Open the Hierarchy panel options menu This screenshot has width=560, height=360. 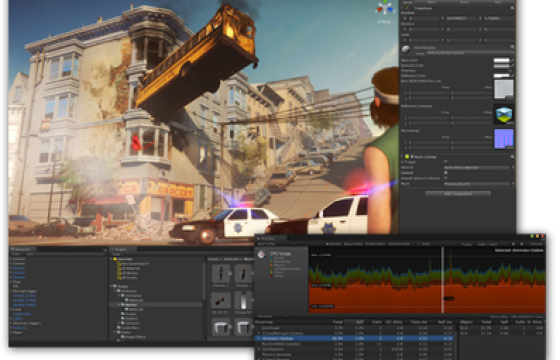[105, 250]
